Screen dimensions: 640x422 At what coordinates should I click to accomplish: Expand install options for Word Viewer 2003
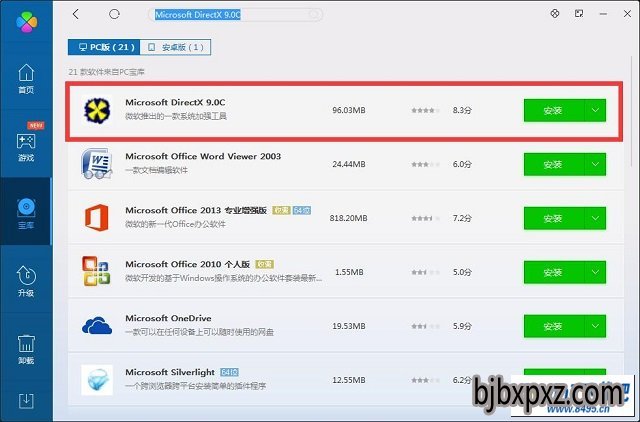[595, 164]
